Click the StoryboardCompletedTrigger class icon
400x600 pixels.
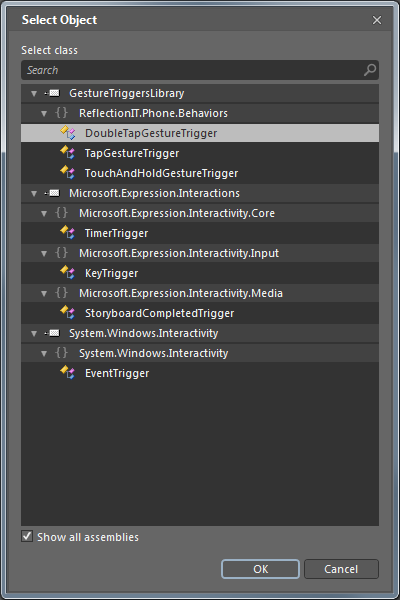[68, 312]
